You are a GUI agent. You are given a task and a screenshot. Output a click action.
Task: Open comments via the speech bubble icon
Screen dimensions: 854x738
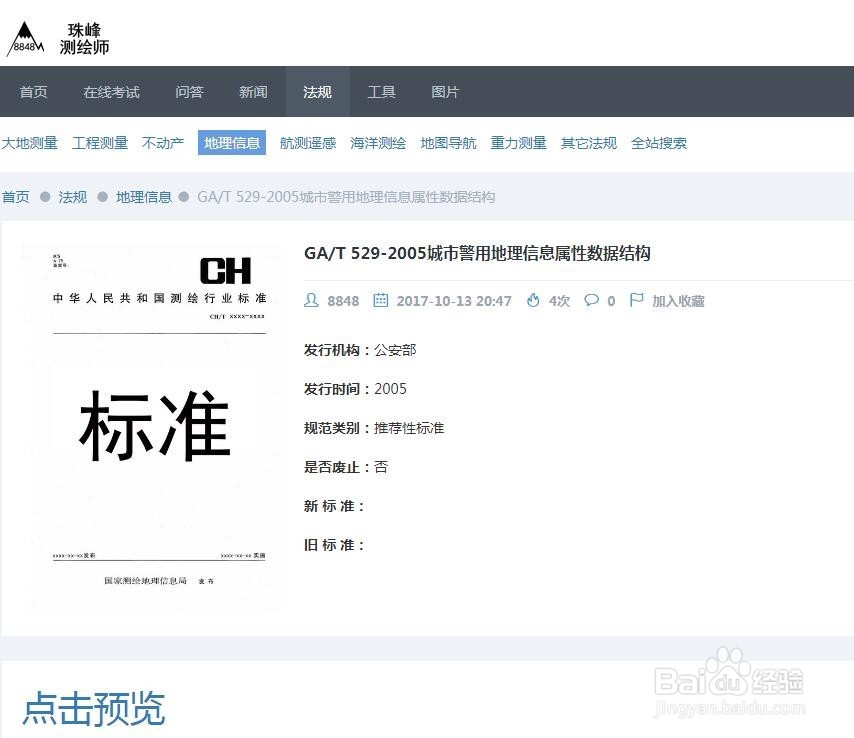pyautogui.click(x=590, y=300)
